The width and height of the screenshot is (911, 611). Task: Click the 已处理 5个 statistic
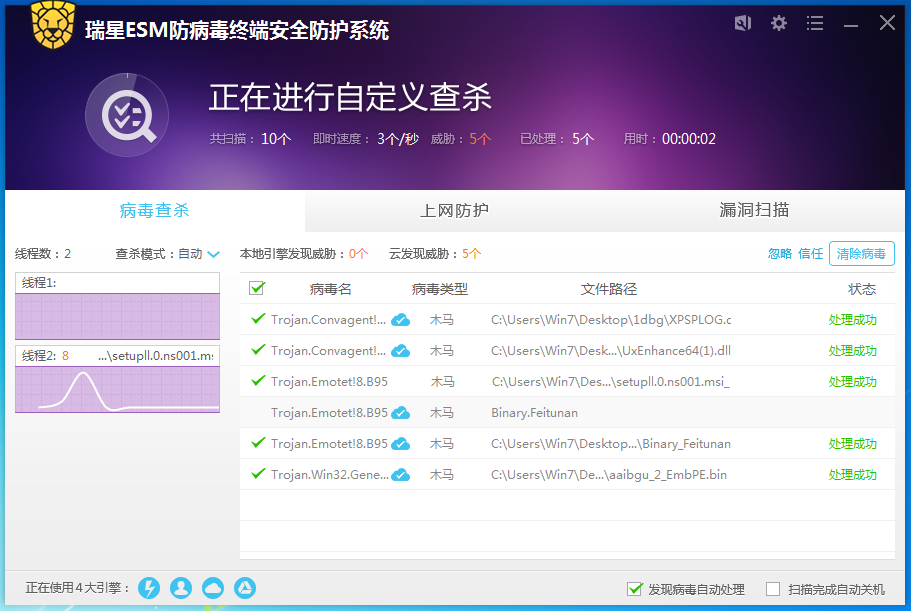tap(557, 139)
